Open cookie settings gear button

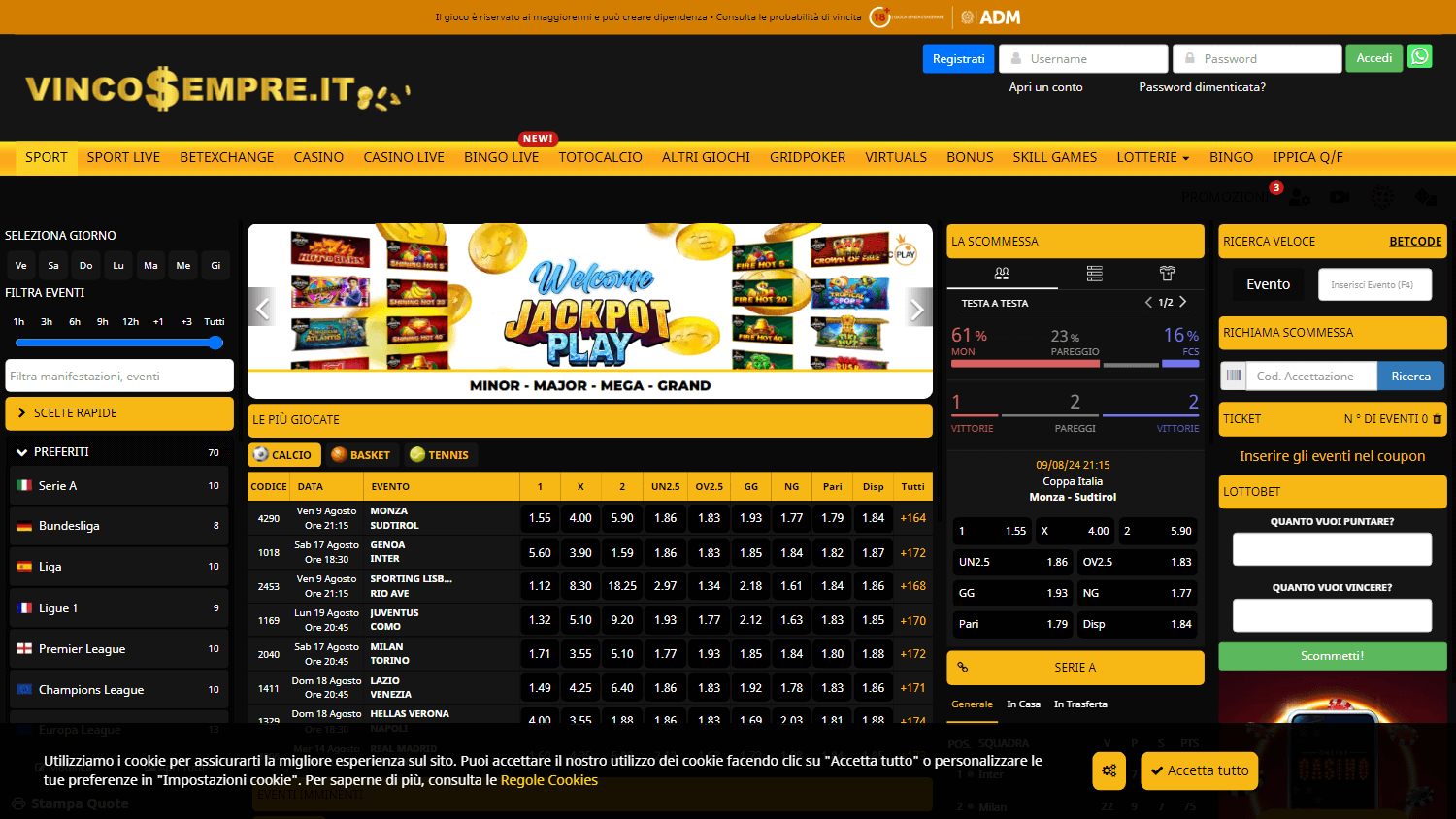1109,770
